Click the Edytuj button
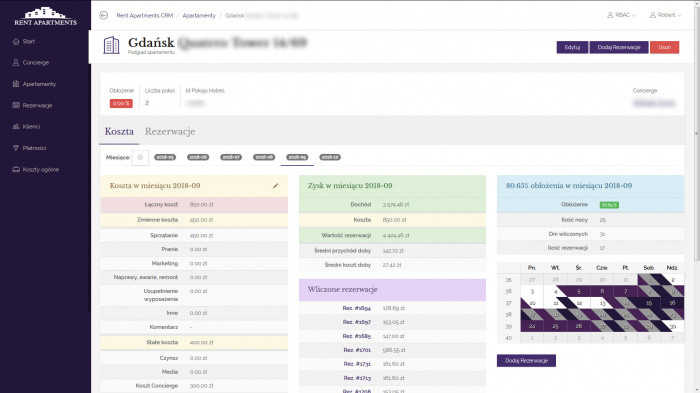This screenshot has height=393, width=700. click(x=572, y=47)
